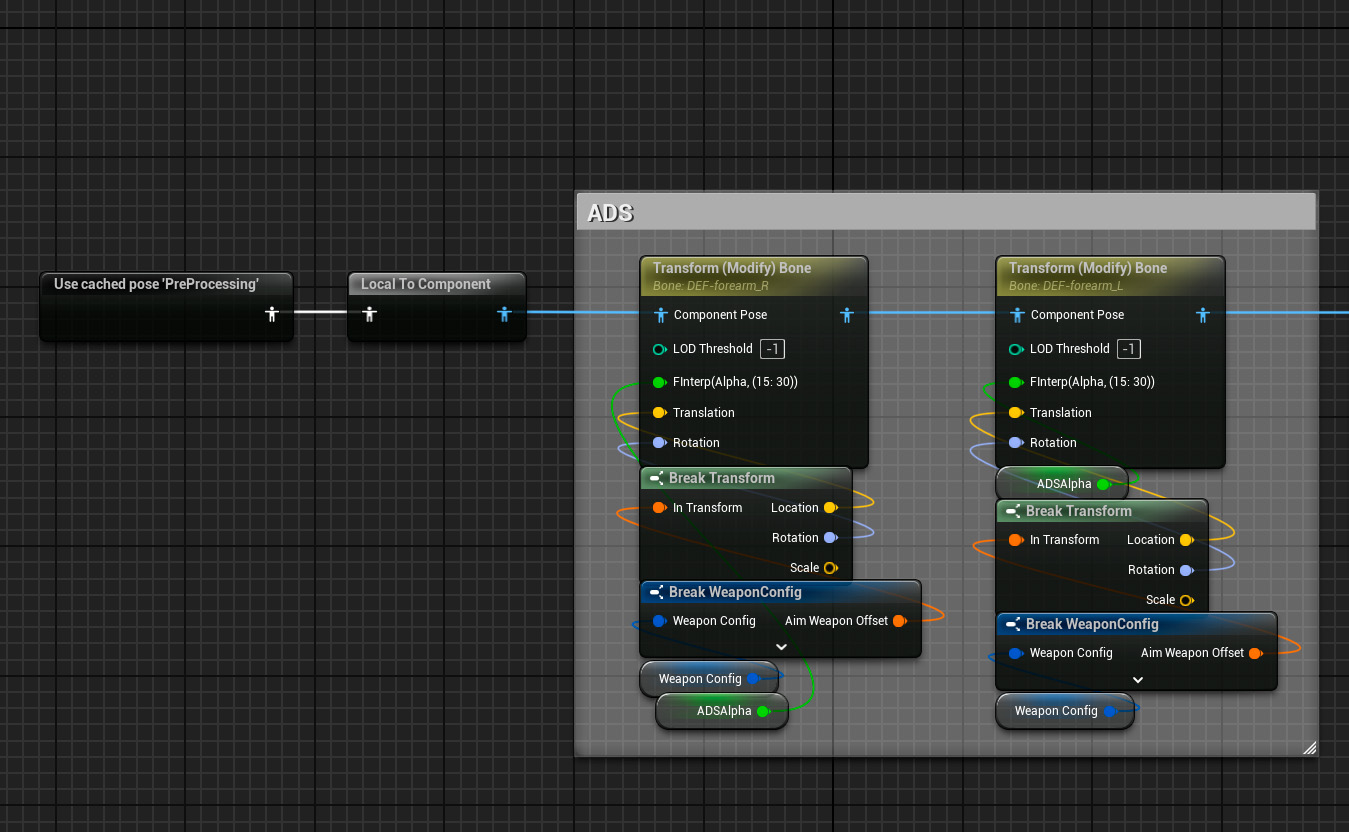Click LOD Threshold pin on DEF-forearm_R node

pyautogui.click(x=659, y=349)
